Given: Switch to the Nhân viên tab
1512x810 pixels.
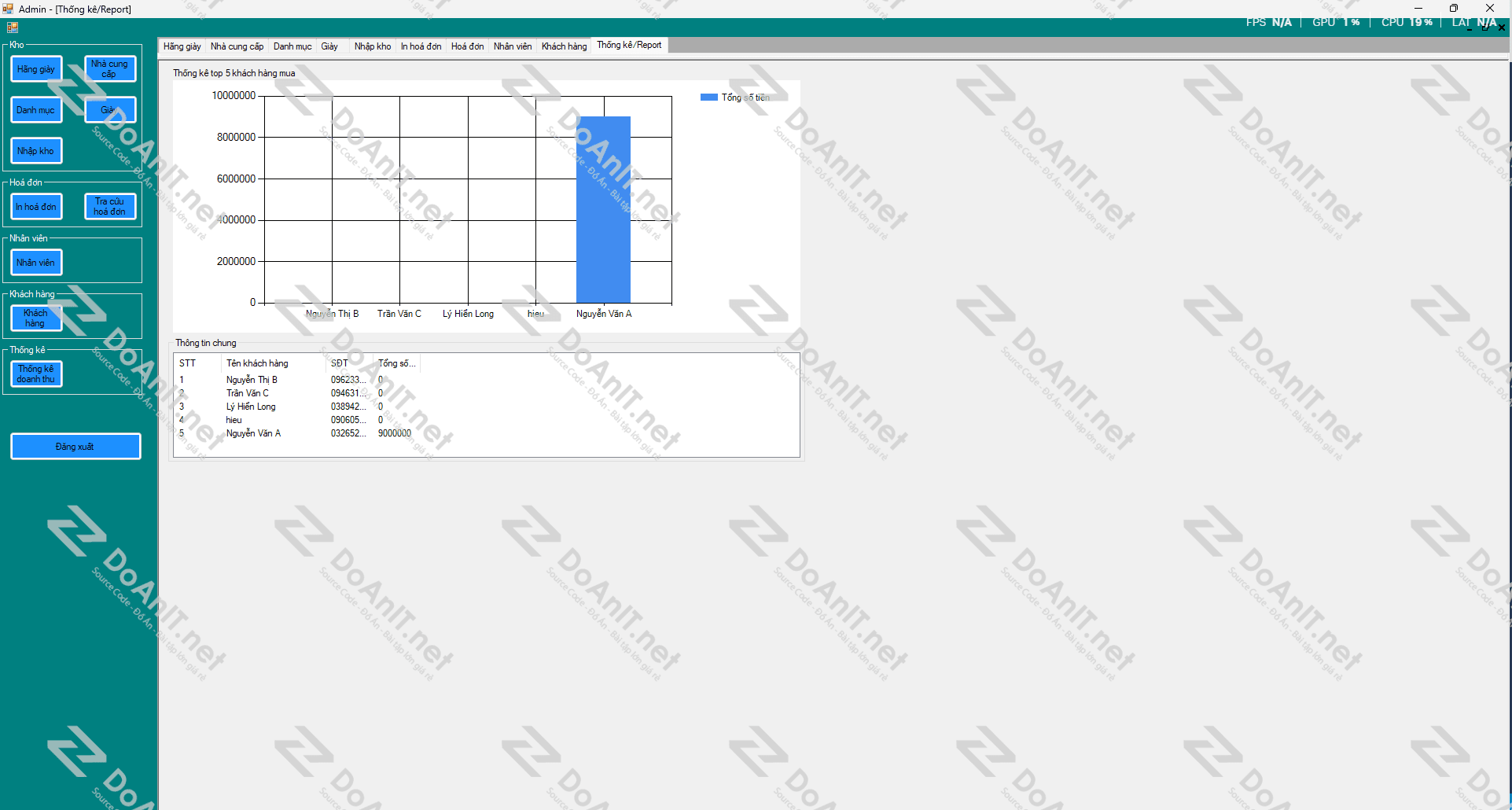Looking at the screenshot, I should 513,46.
